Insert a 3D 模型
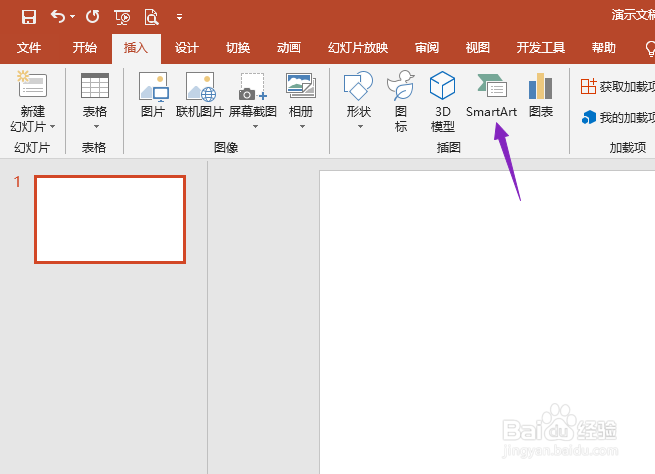This screenshot has width=655, height=474. (x=442, y=101)
